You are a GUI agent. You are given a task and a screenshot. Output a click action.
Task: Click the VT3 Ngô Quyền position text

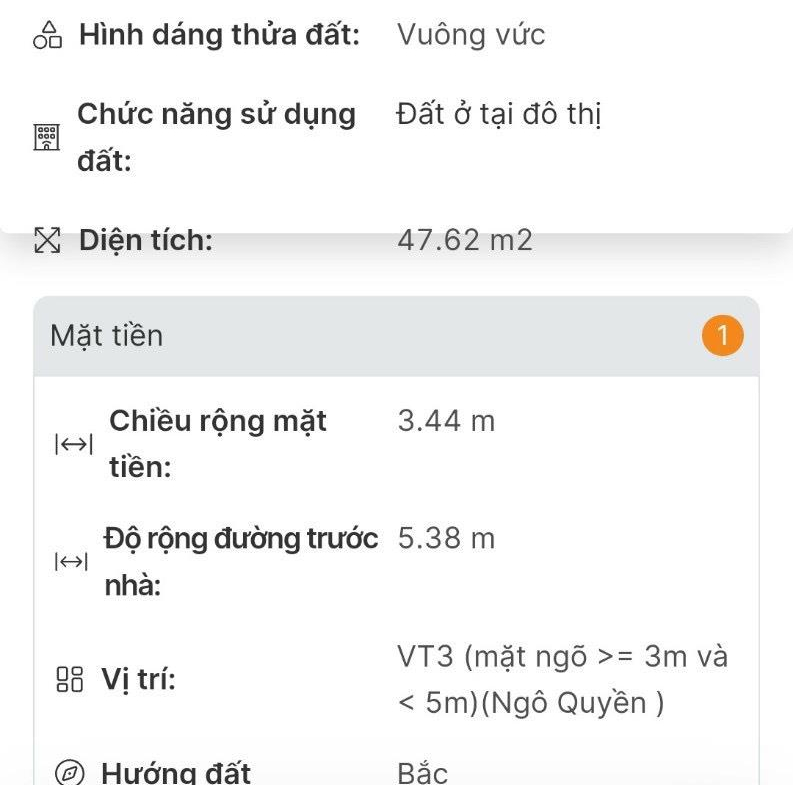(562, 680)
